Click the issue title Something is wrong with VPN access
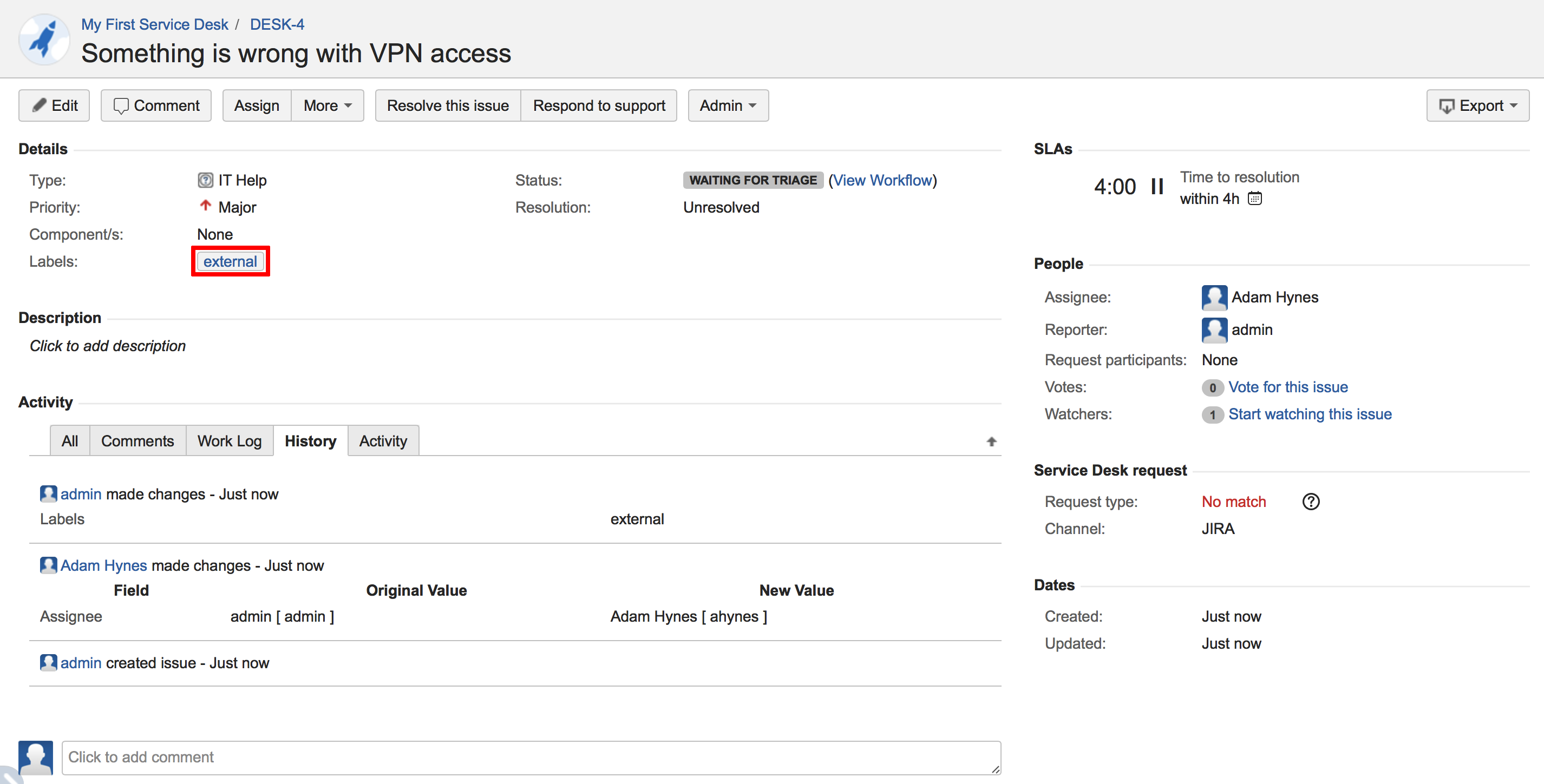Image resolution: width=1544 pixels, height=784 pixels. click(x=296, y=54)
